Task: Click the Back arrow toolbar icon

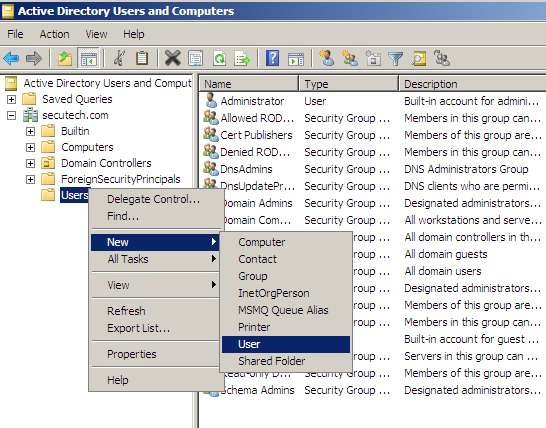Action: 11,58
